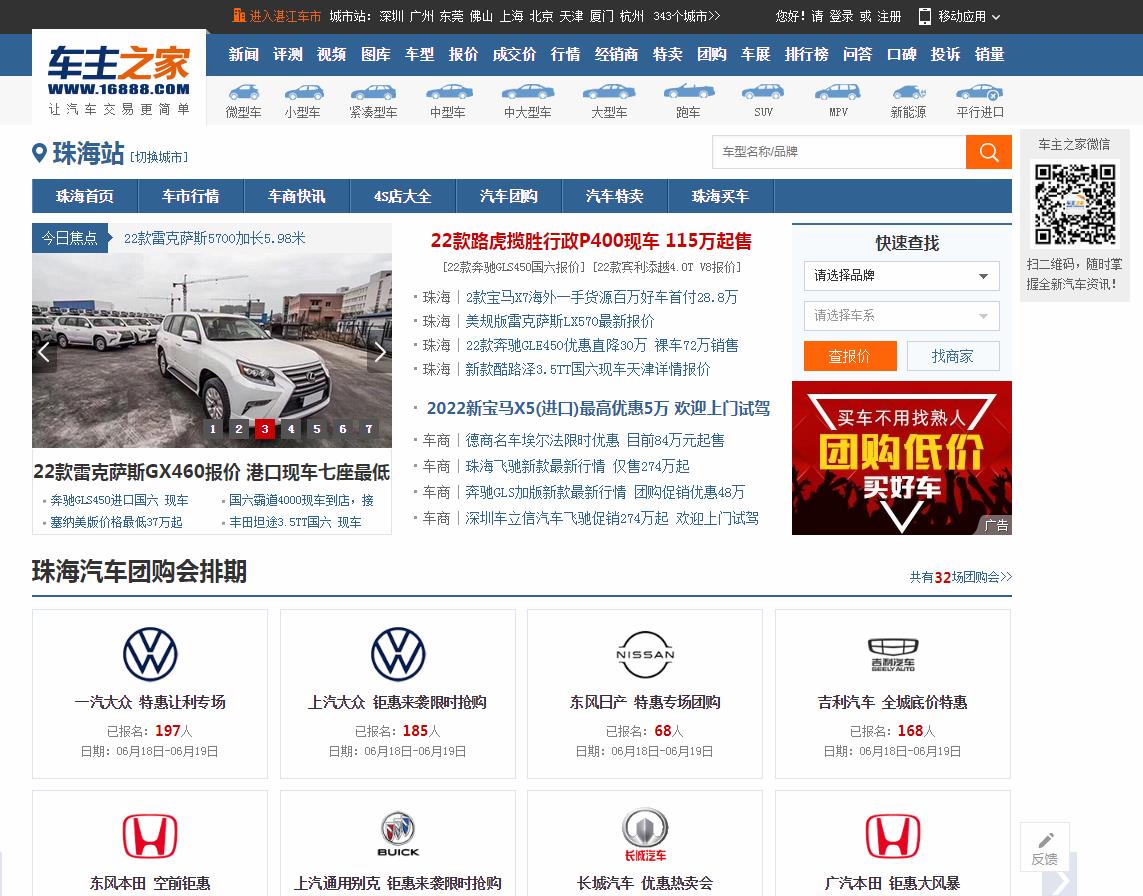Screen dimensions: 1143x896
Task: Select the MPV car type icon
Action: pyautogui.click(x=838, y=92)
